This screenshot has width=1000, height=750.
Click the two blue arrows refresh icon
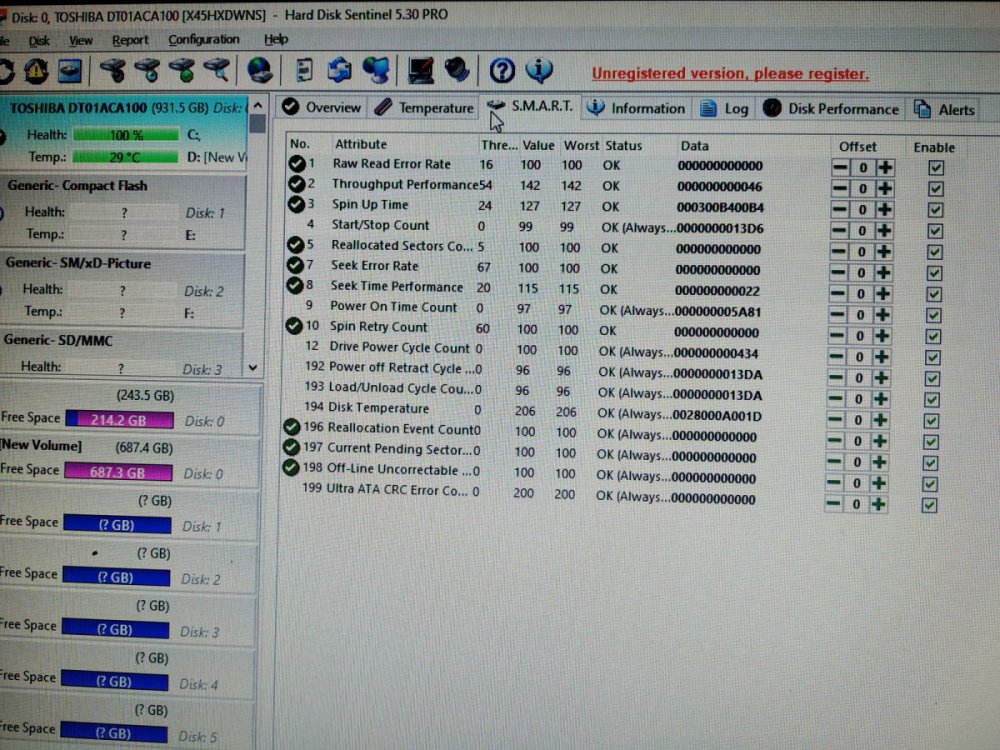coord(340,70)
